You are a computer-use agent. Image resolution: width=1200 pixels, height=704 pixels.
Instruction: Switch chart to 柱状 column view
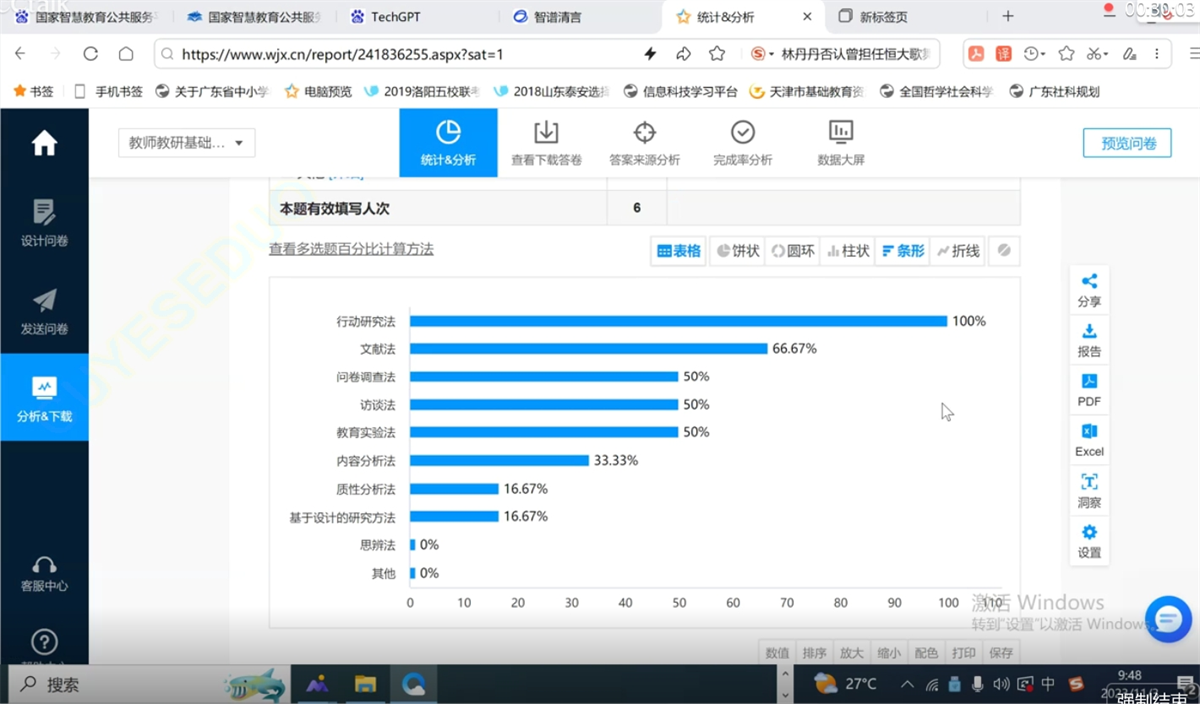(848, 251)
